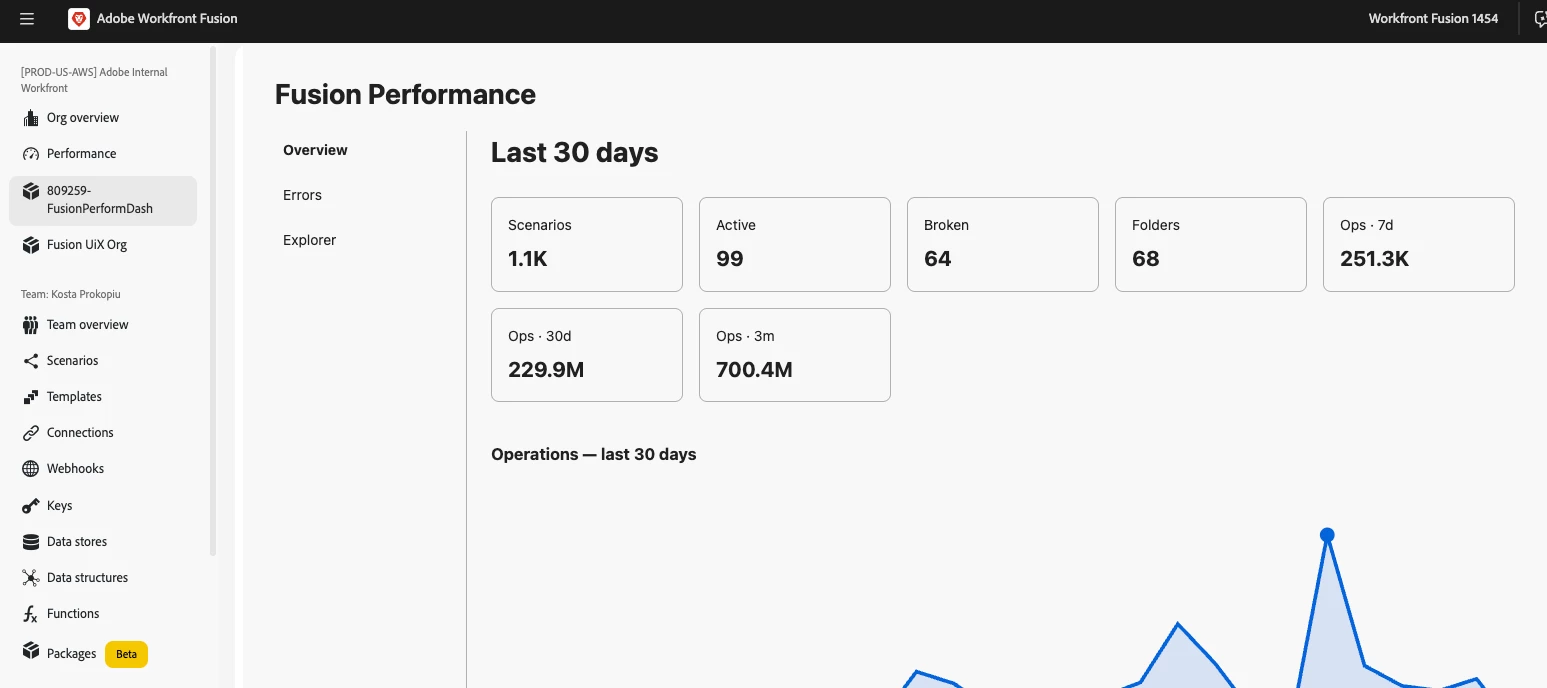This screenshot has width=1547, height=688.
Task: Open the Keys section
Action: (x=59, y=506)
